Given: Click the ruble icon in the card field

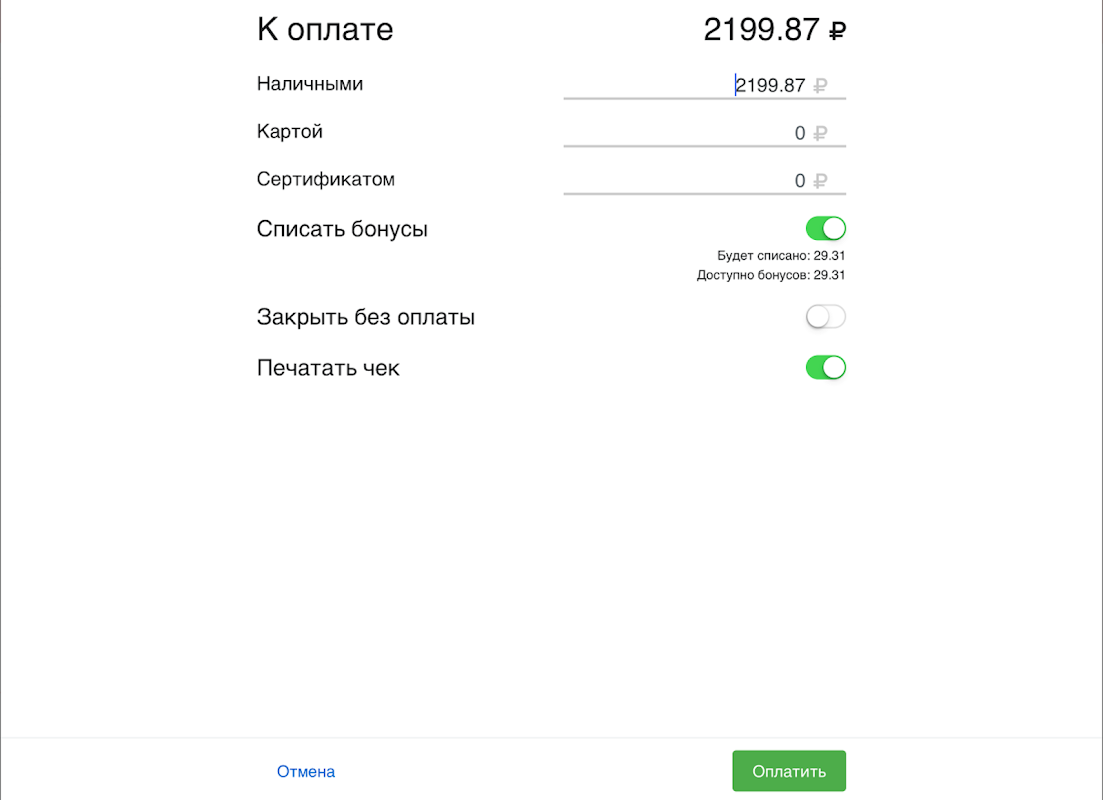Looking at the screenshot, I should [x=820, y=133].
